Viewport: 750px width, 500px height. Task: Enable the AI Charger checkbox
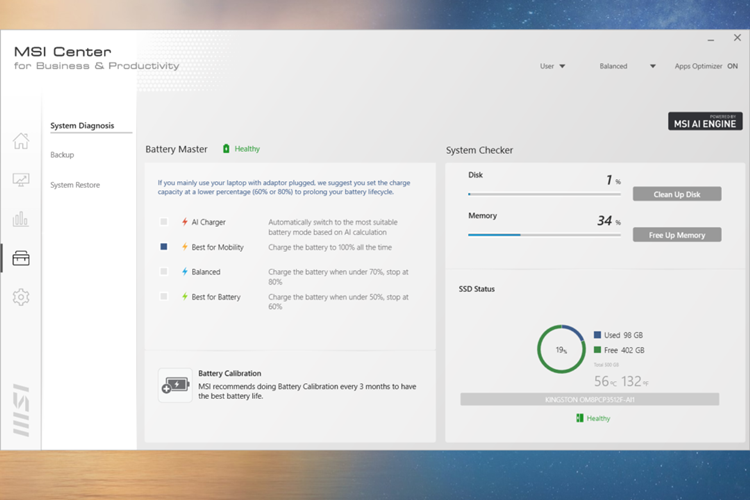(164, 222)
